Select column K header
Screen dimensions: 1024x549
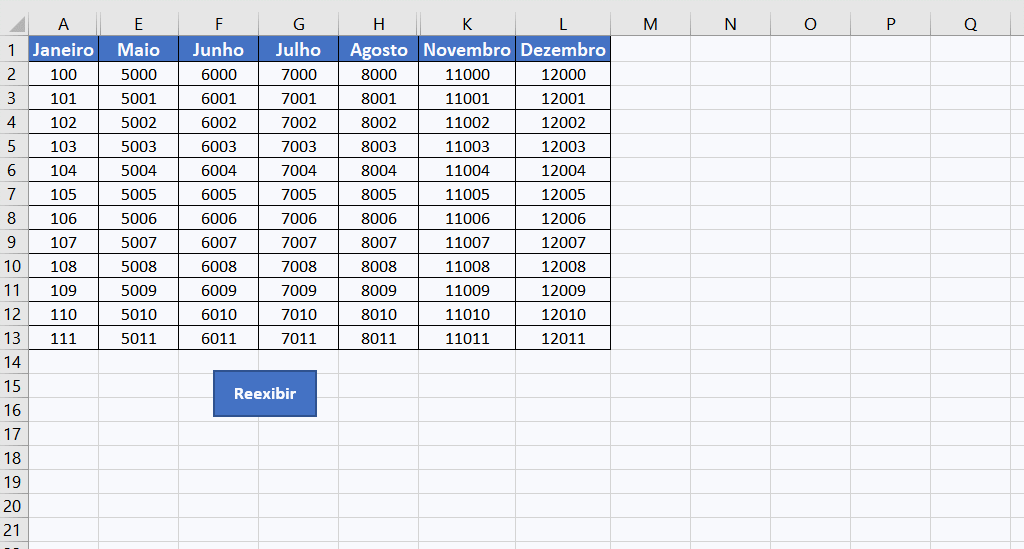point(467,24)
